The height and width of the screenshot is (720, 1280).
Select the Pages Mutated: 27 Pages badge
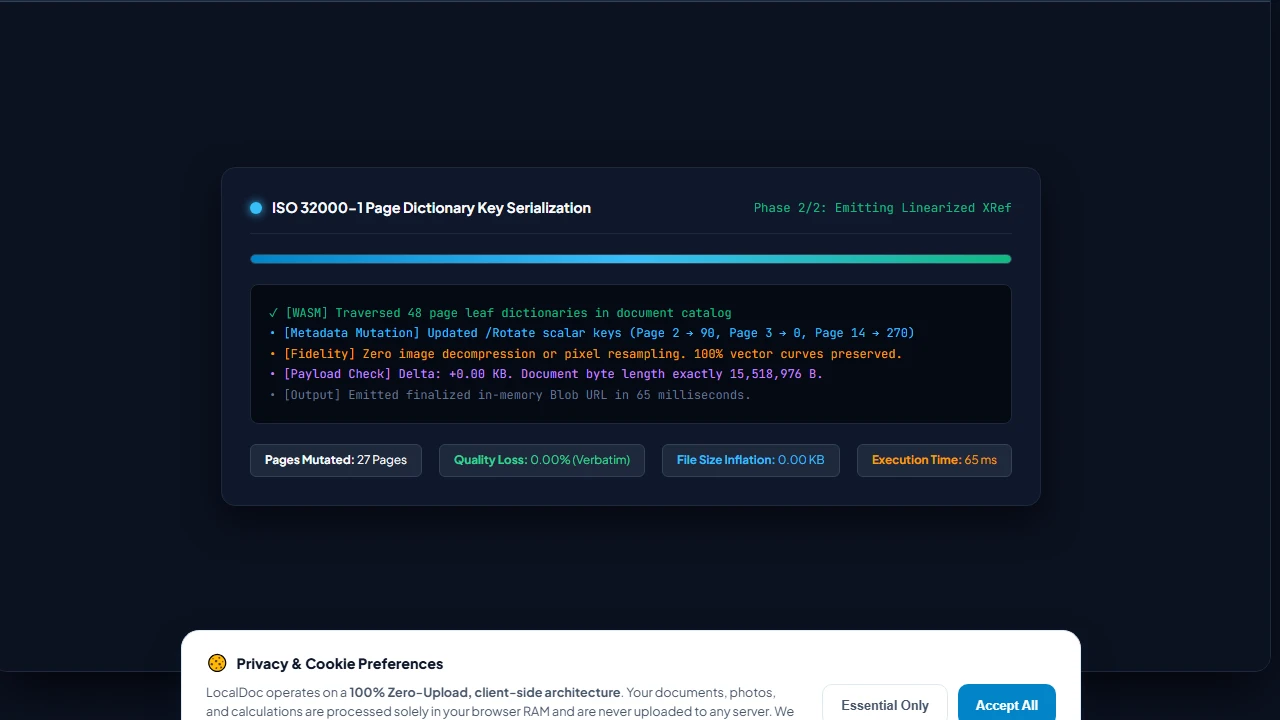point(336,460)
